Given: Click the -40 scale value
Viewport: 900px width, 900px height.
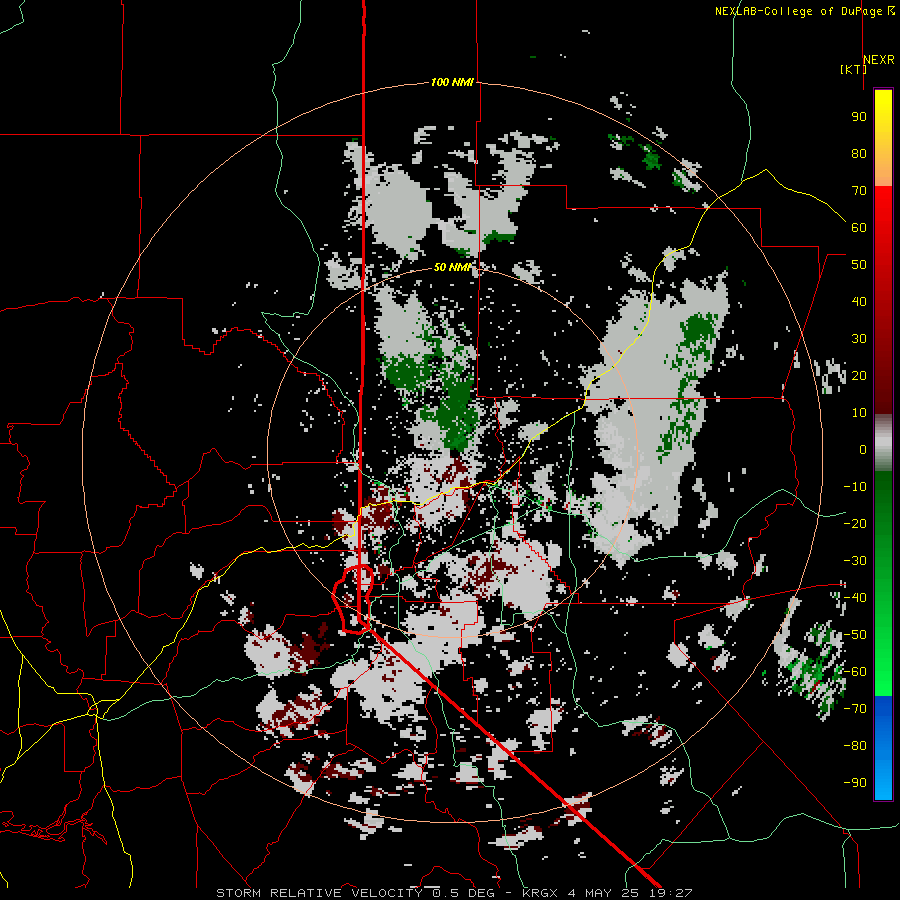Looking at the screenshot, I should [x=855, y=598].
